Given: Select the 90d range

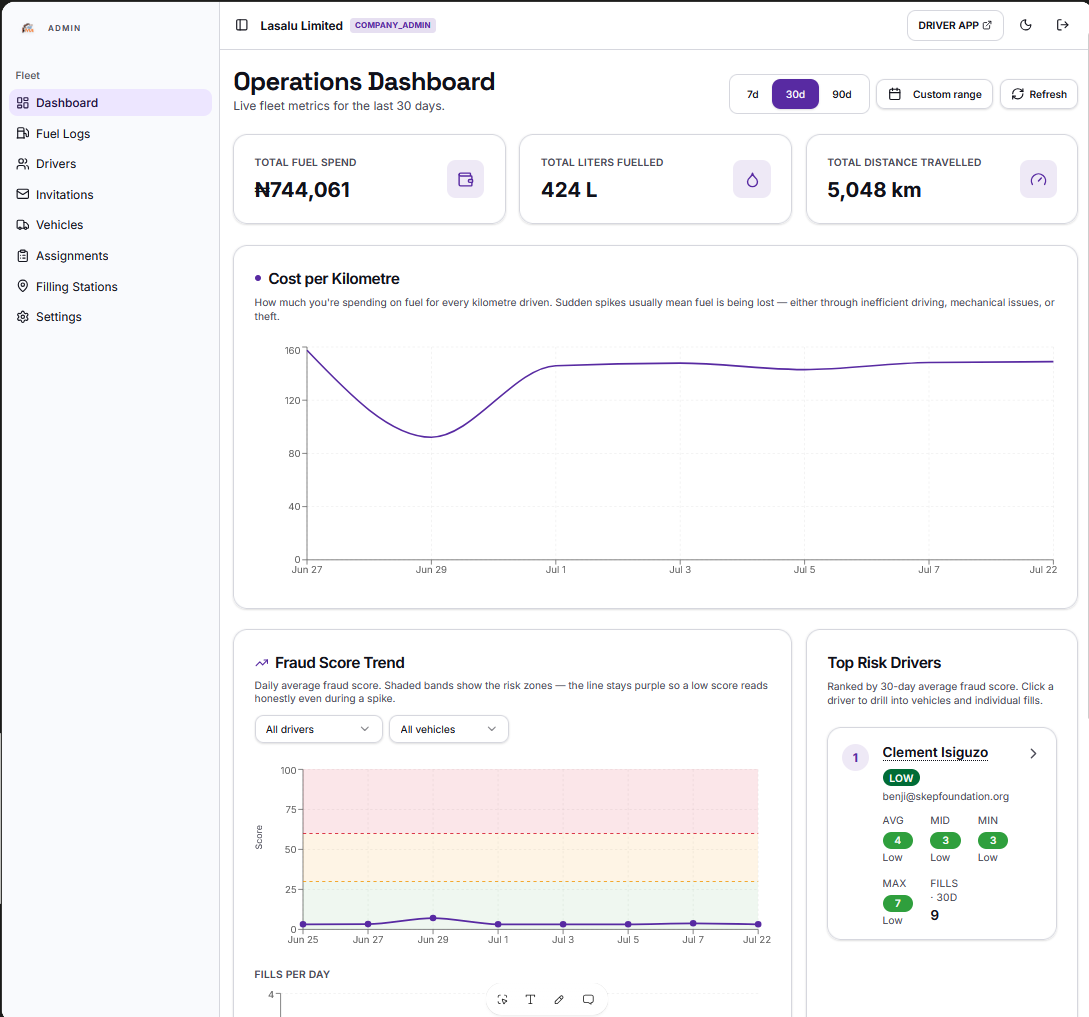Looking at the screenshot, I should tap(842, 94).
